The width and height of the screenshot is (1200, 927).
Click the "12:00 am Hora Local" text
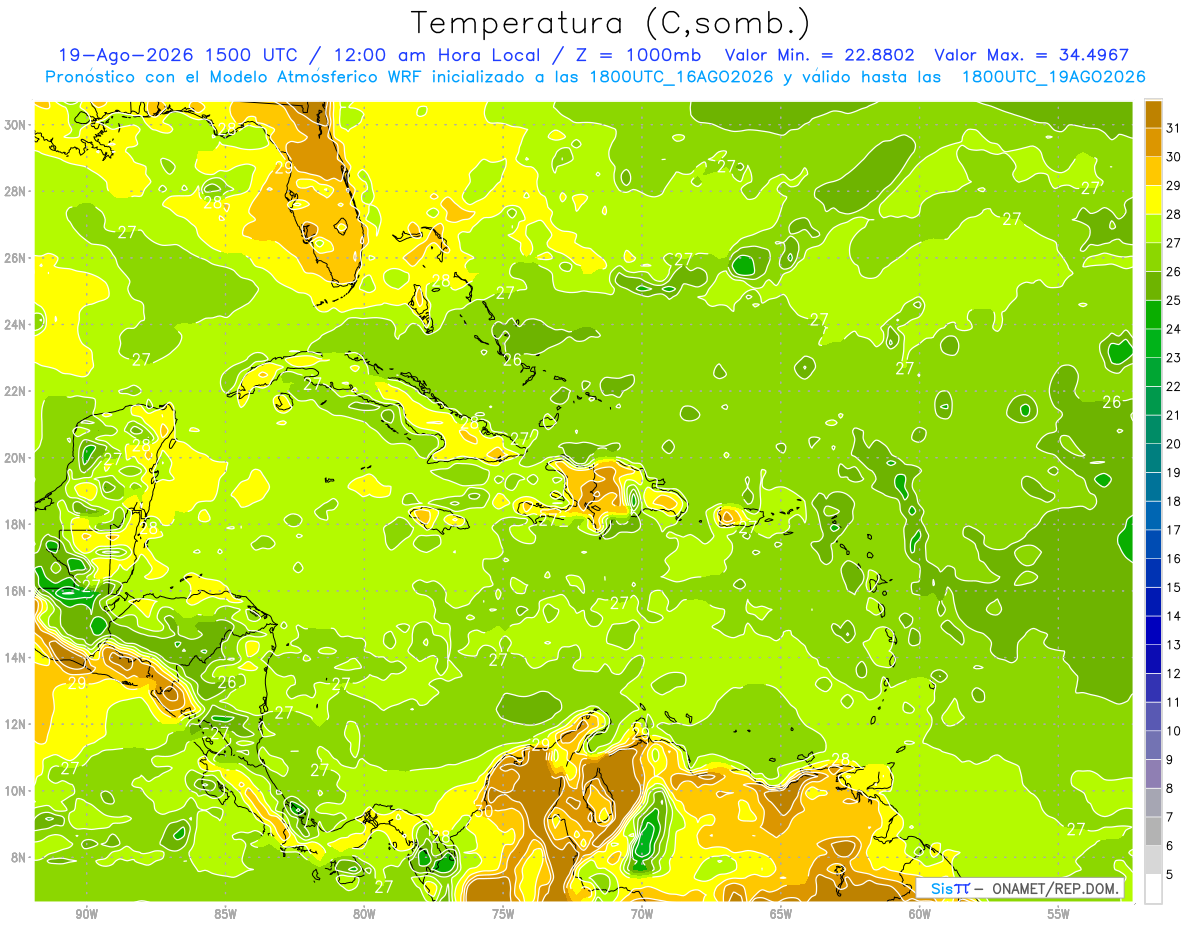pos(434,55)
